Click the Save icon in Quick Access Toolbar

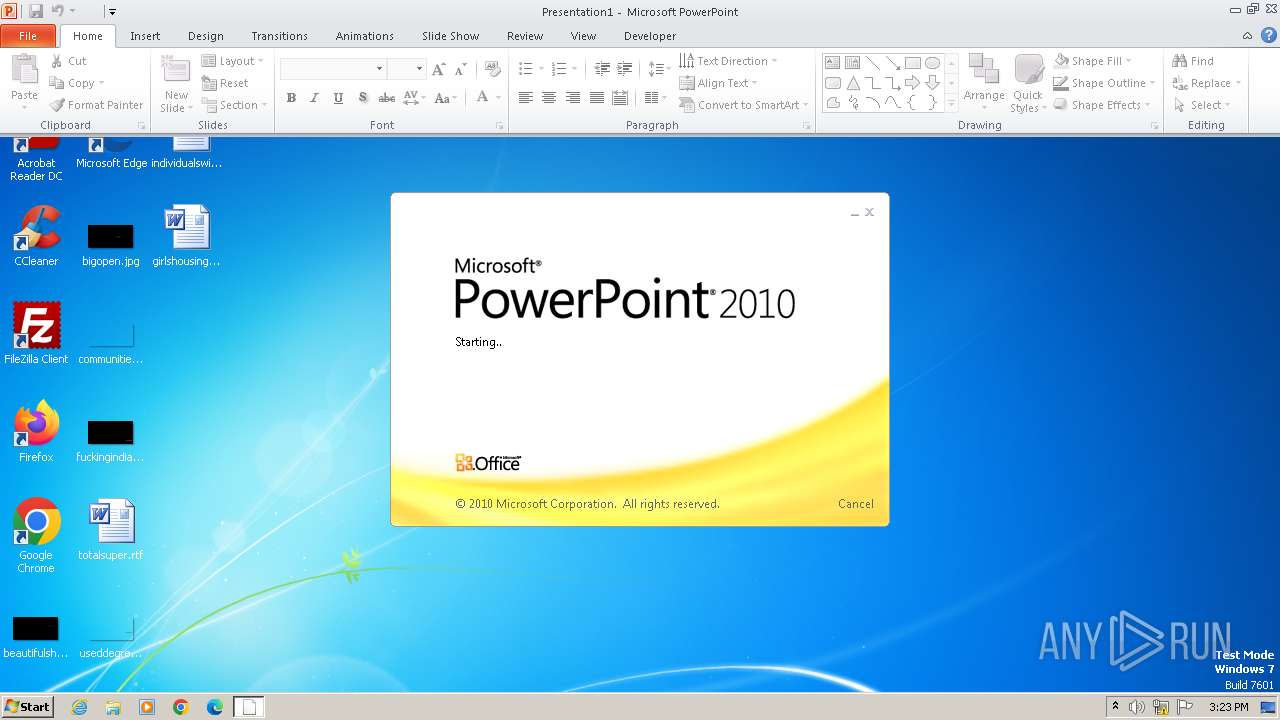click(x=36, y=11)
